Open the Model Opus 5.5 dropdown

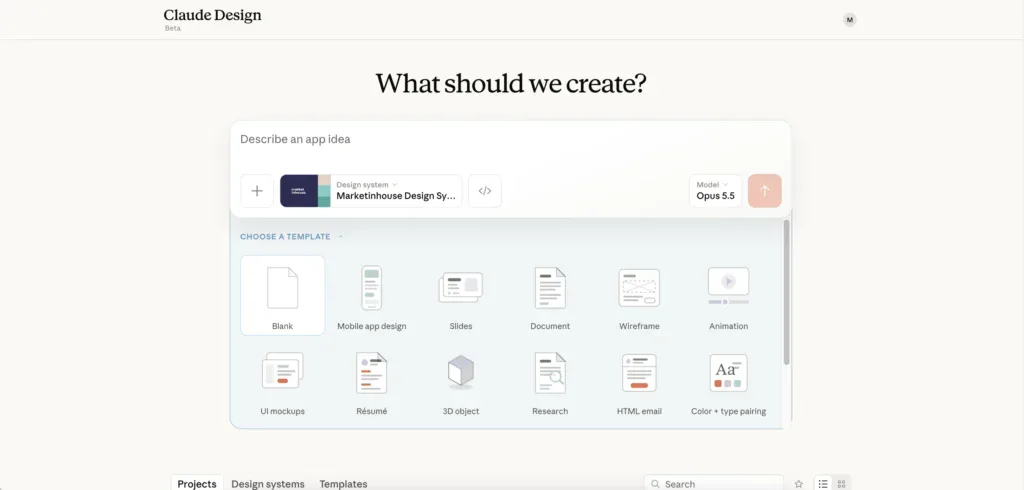[x=715, y=191]
